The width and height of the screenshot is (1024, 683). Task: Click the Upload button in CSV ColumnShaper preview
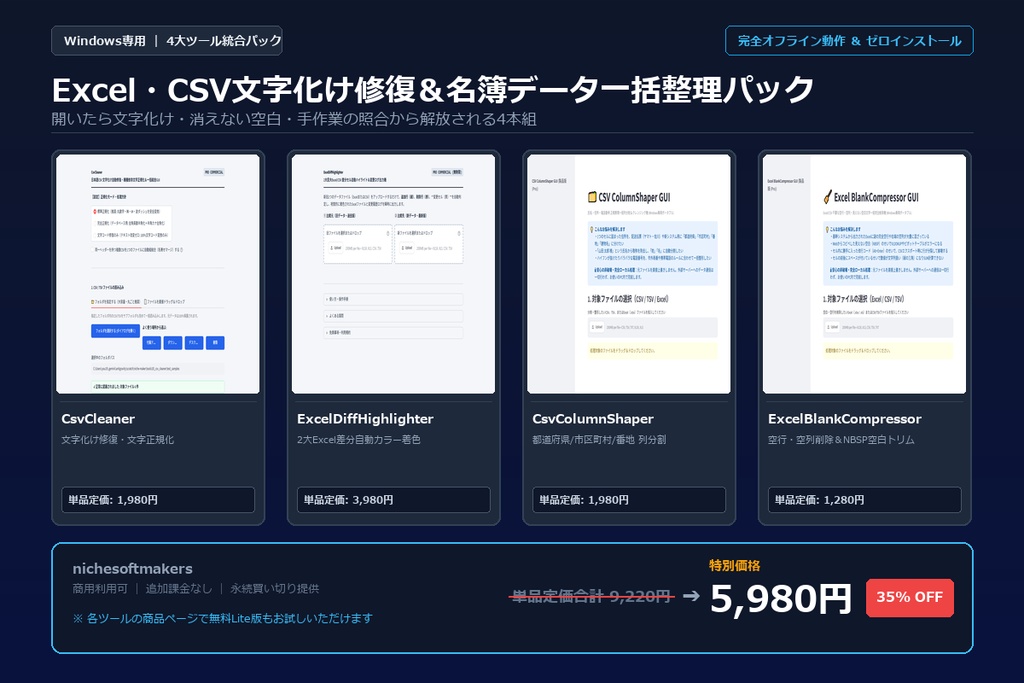click(x=596, y=327)
